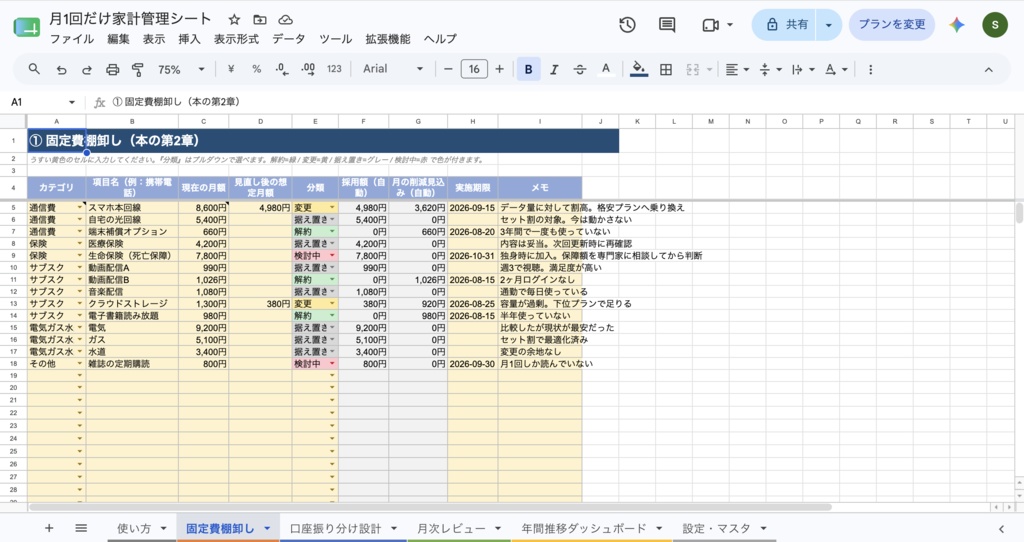Image resolution: width=1024 pixels, height=542 pixels.
Task: Format selection as yen currency
Action: (231, 69)
